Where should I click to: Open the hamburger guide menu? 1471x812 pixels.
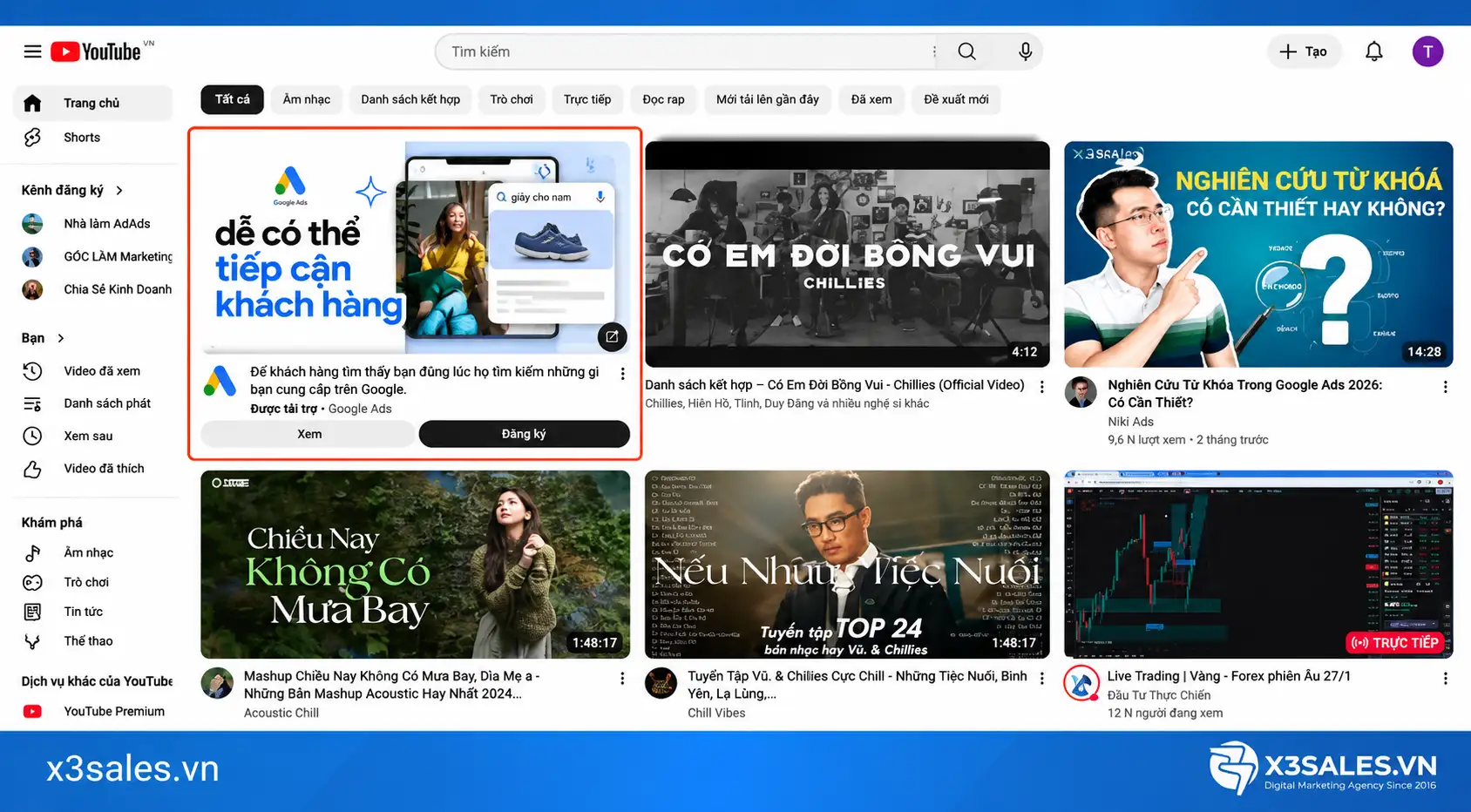tap(32, 51)
